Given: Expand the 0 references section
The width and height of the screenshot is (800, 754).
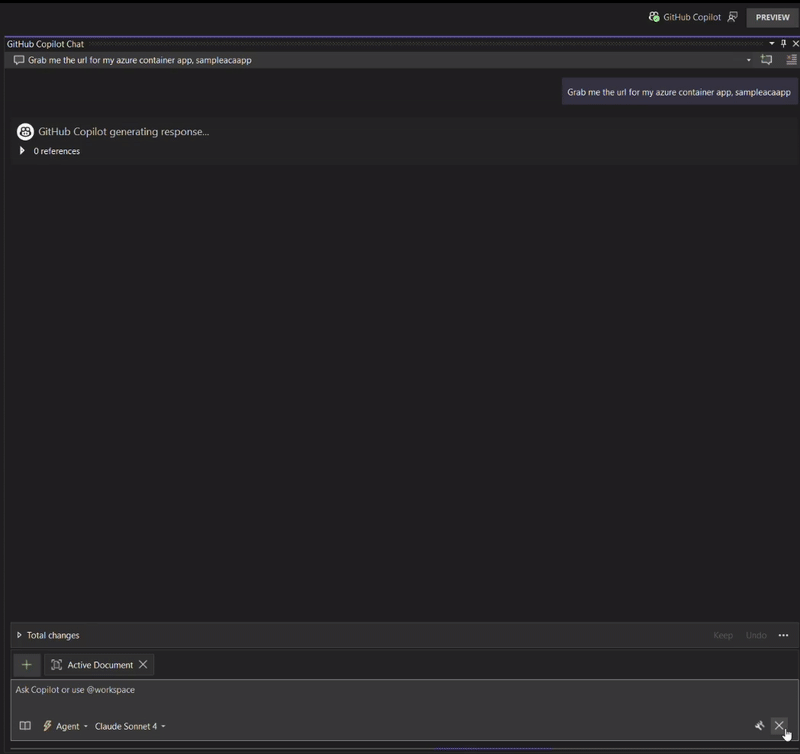Looking at the screenshot, I should coord(23,151).
